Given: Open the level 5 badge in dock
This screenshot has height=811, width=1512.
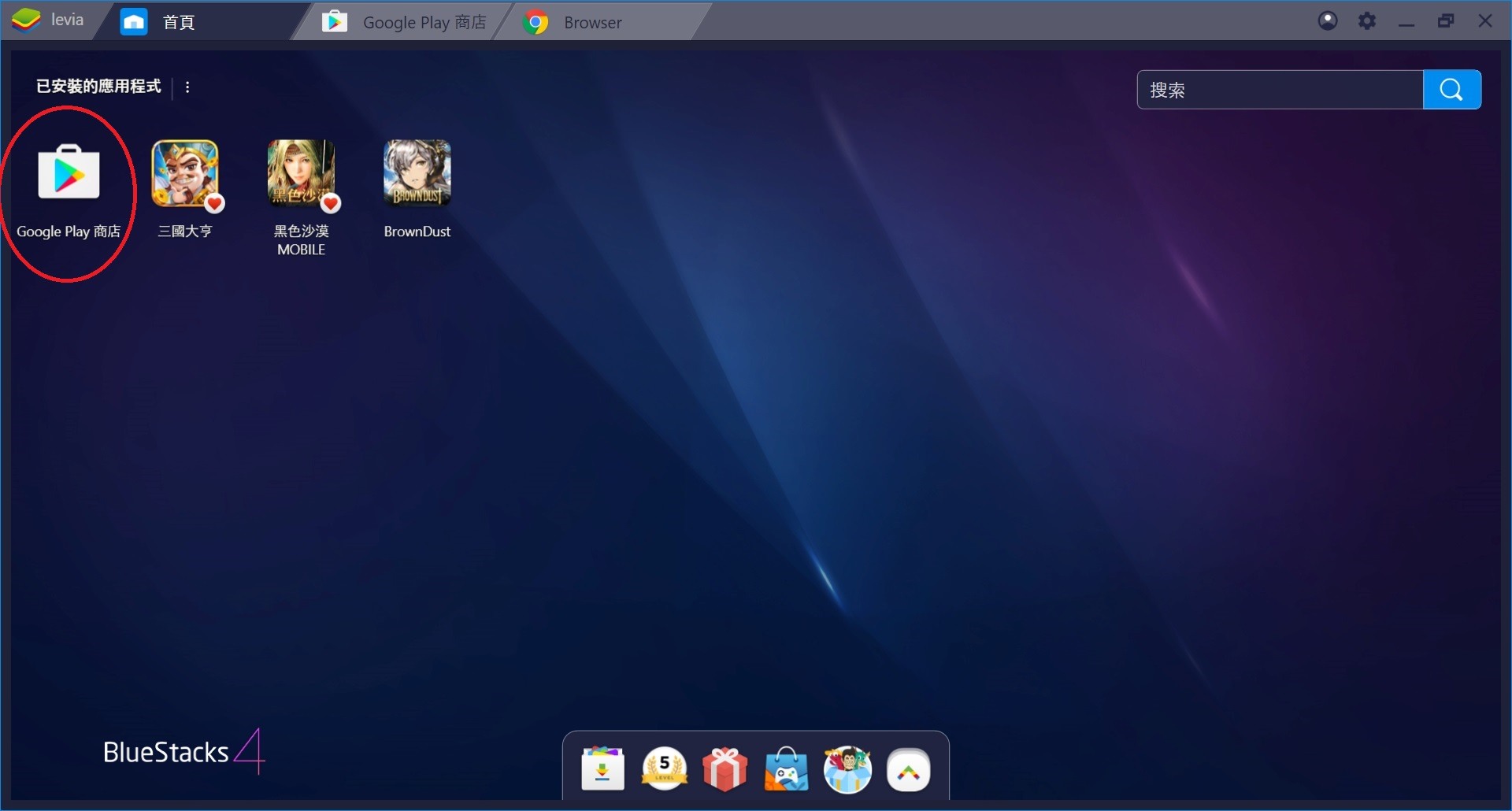Looking at the screenshot, I should [x=665, y=768].
